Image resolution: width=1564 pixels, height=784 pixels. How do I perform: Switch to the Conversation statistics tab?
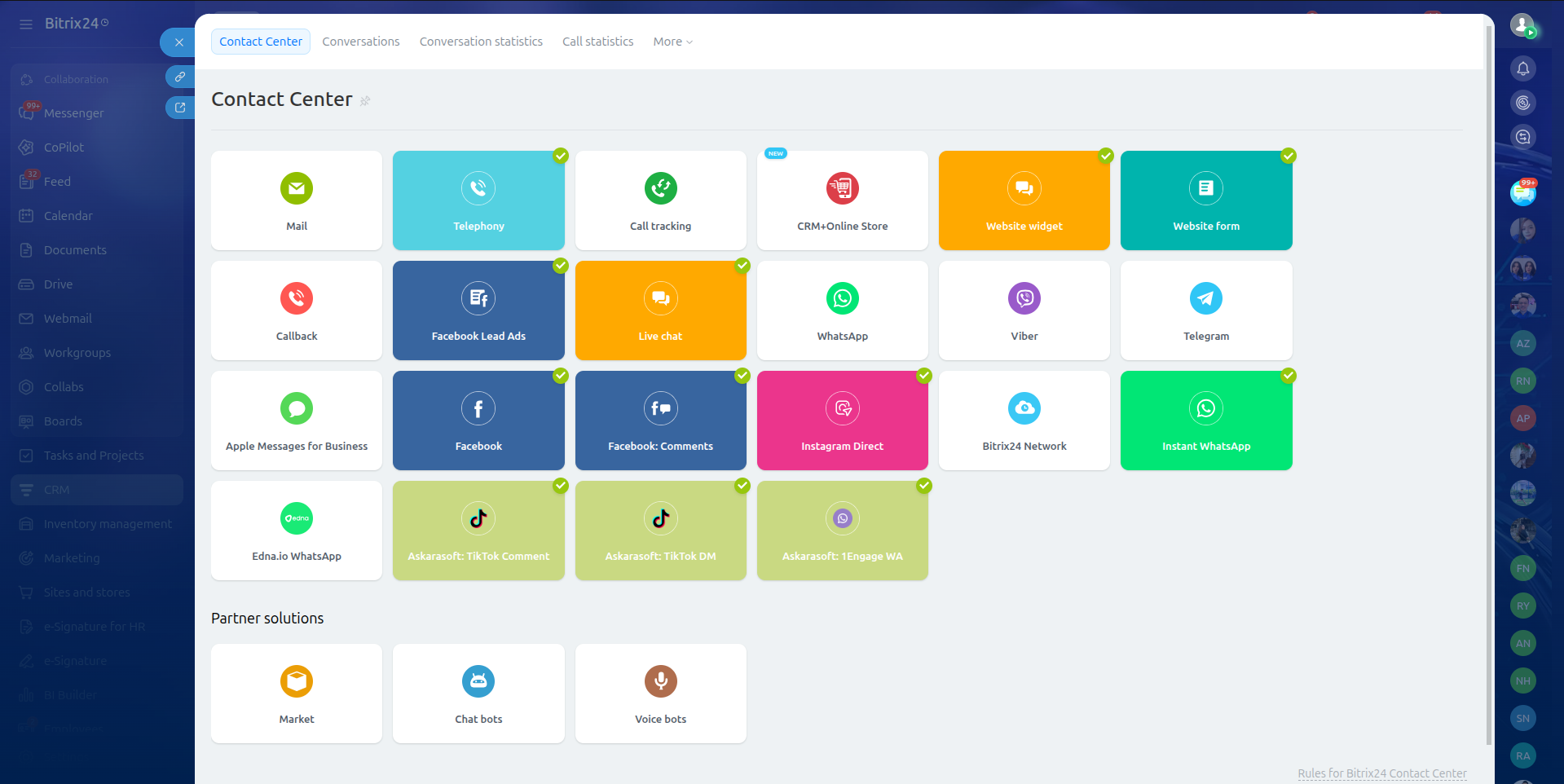point(481,42)
